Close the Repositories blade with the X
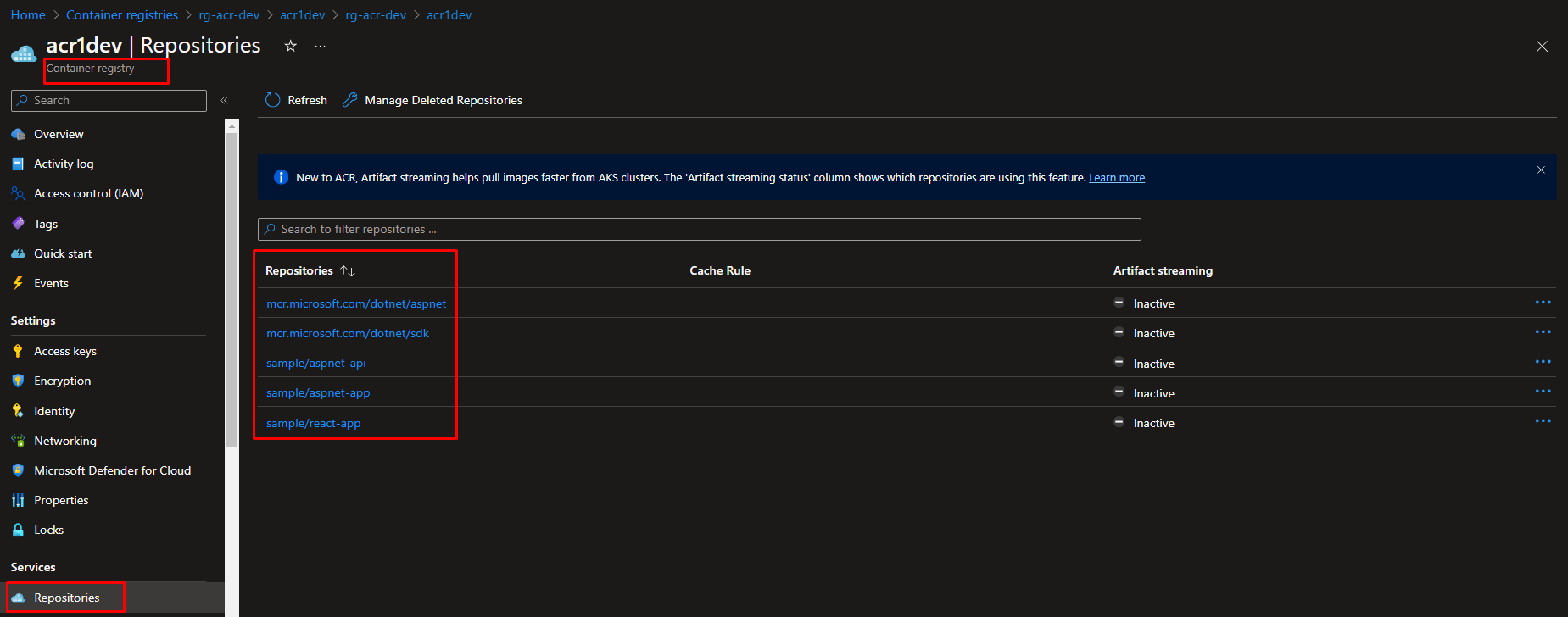The width and height of the screenshot is (1568, 617). (x=1542, y=47)
